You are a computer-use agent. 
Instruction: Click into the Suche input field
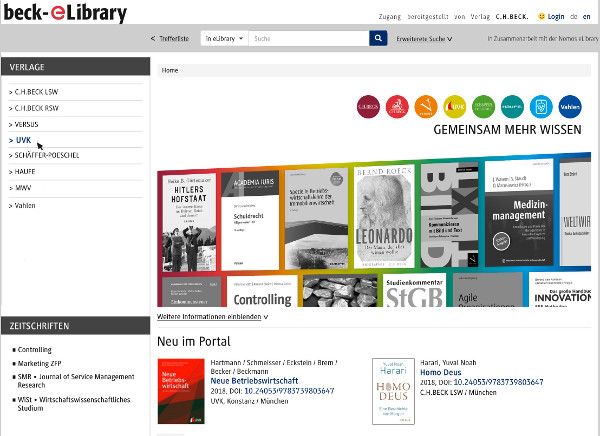pos(309,38)
